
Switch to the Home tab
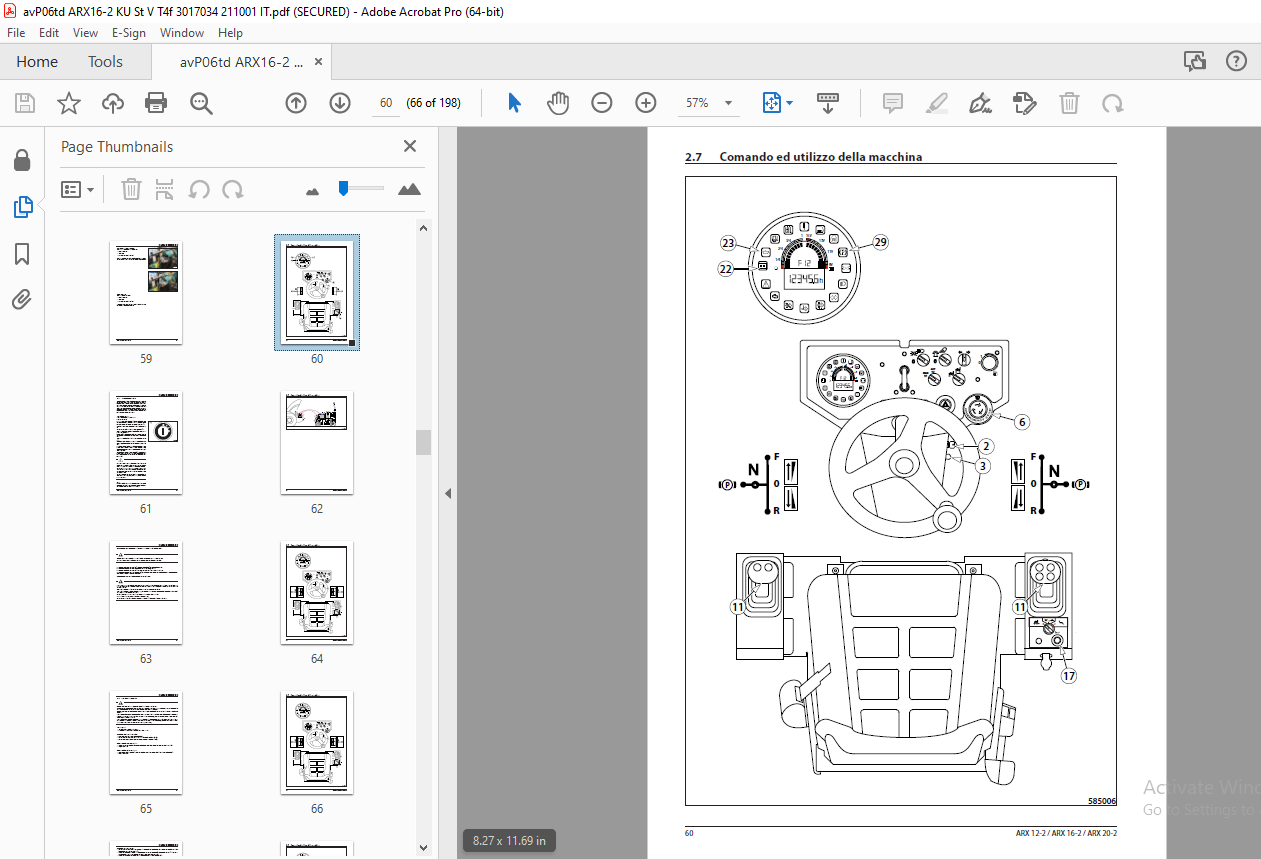click(37, 62)
